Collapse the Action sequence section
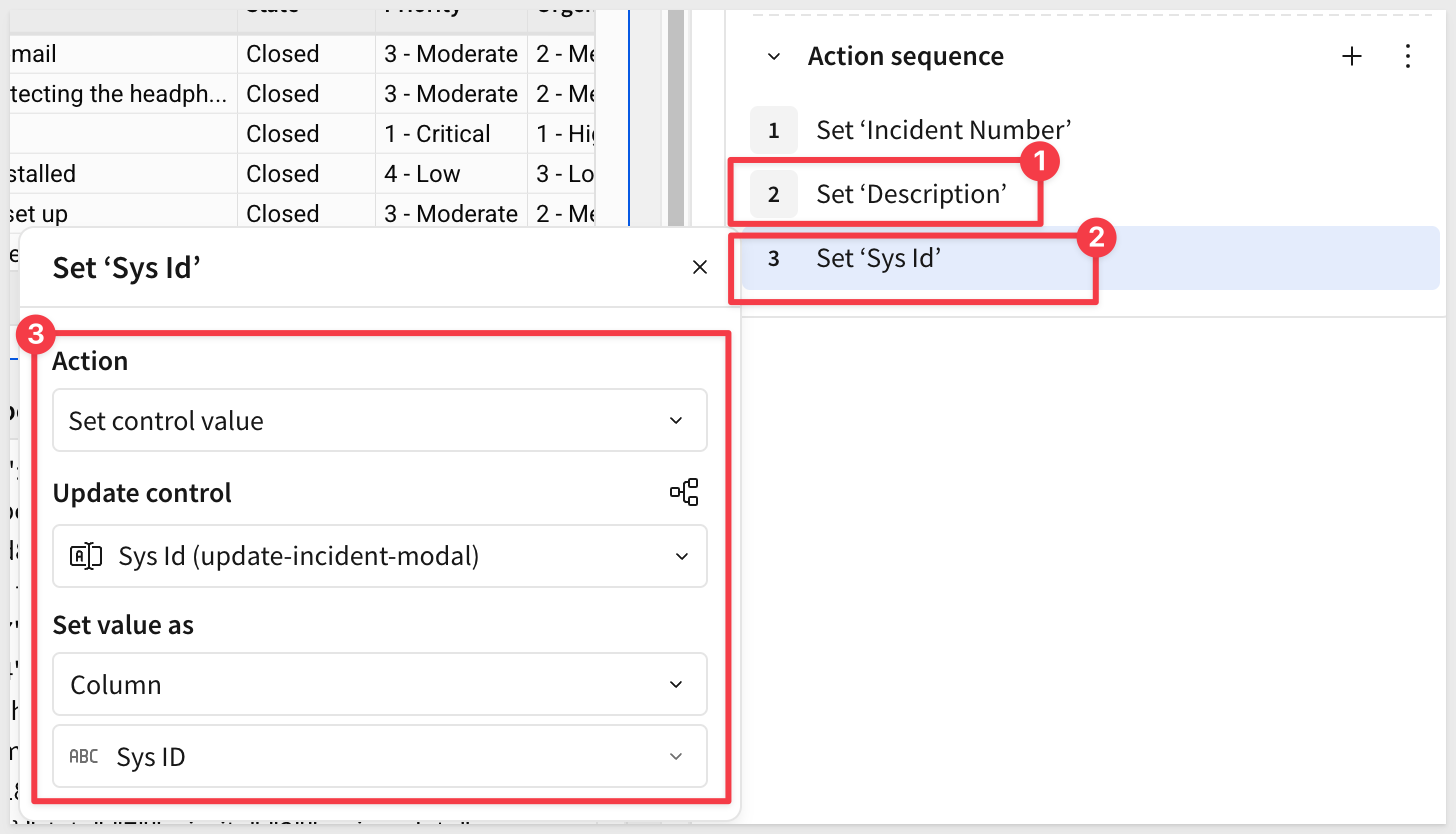Image resolution: width=1456 pixels, height=834 pixels. [x=773, y=57]
